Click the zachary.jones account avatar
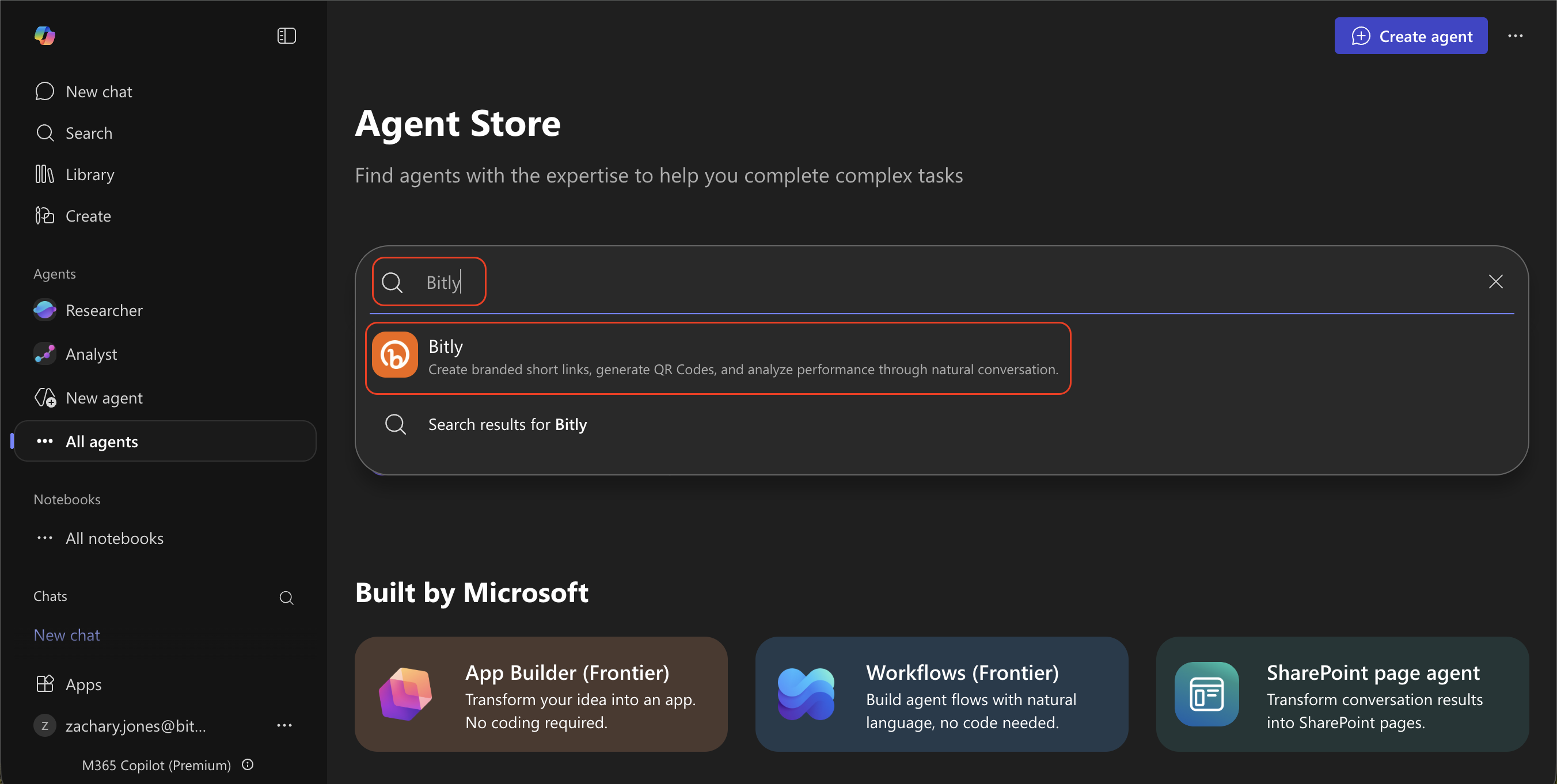Viewport: 1557px width, 784px height. (x=45, y=725)
